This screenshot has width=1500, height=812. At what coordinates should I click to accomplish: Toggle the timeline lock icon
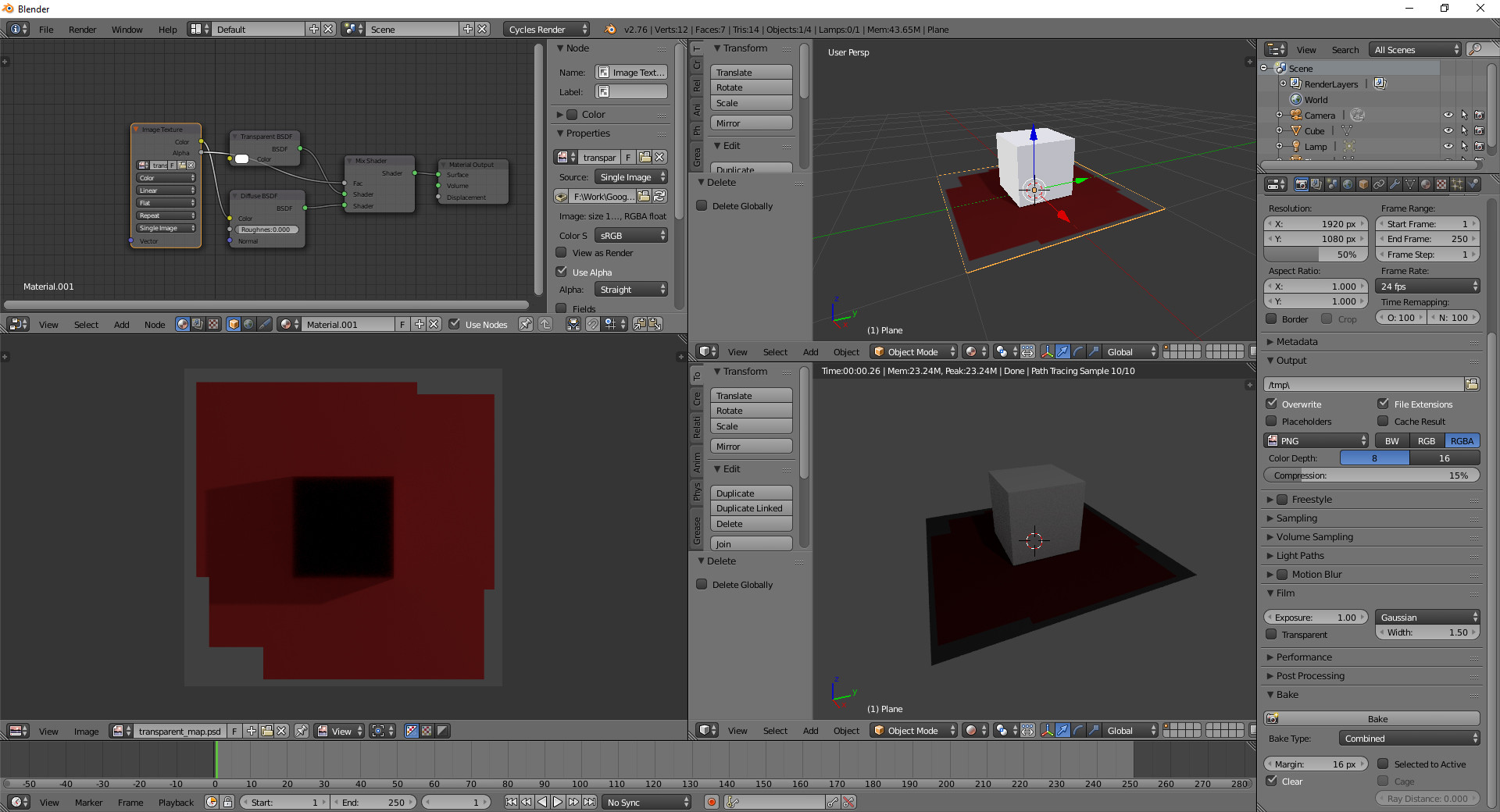pos(227,802)
